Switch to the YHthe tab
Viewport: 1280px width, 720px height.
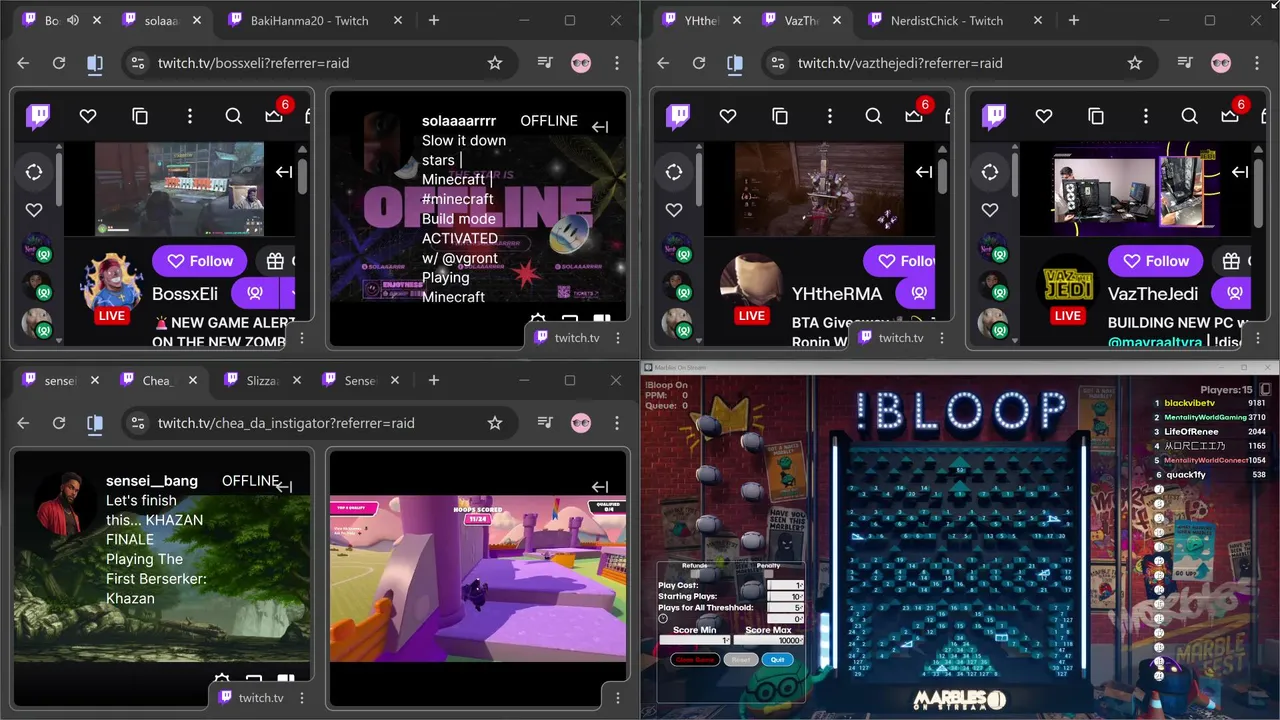pos(700,20)
